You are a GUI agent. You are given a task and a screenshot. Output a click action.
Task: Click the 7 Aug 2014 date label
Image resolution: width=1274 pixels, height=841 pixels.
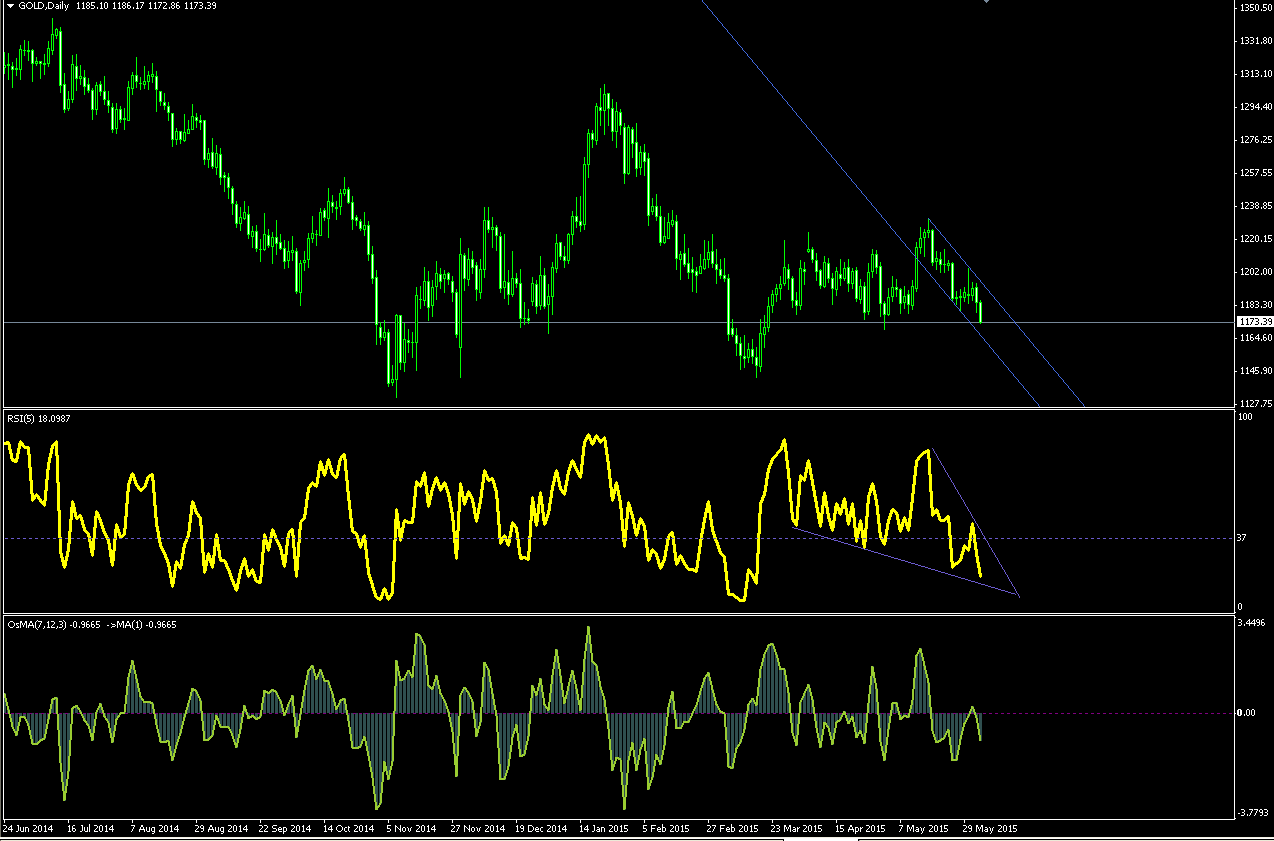155,829
